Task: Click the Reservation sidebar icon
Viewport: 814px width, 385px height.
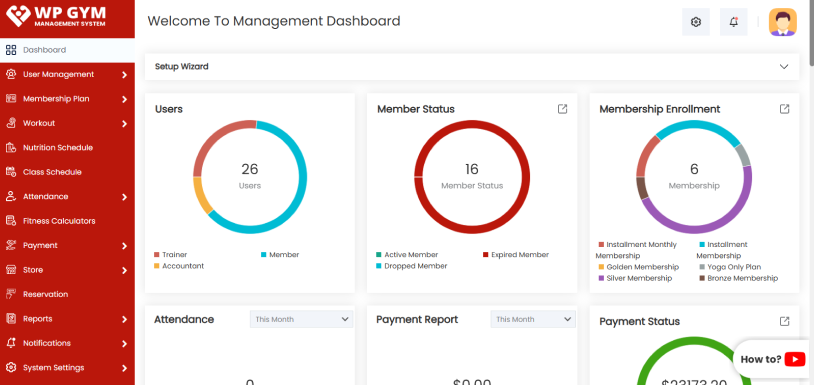Action: click(x=11, y=294)
